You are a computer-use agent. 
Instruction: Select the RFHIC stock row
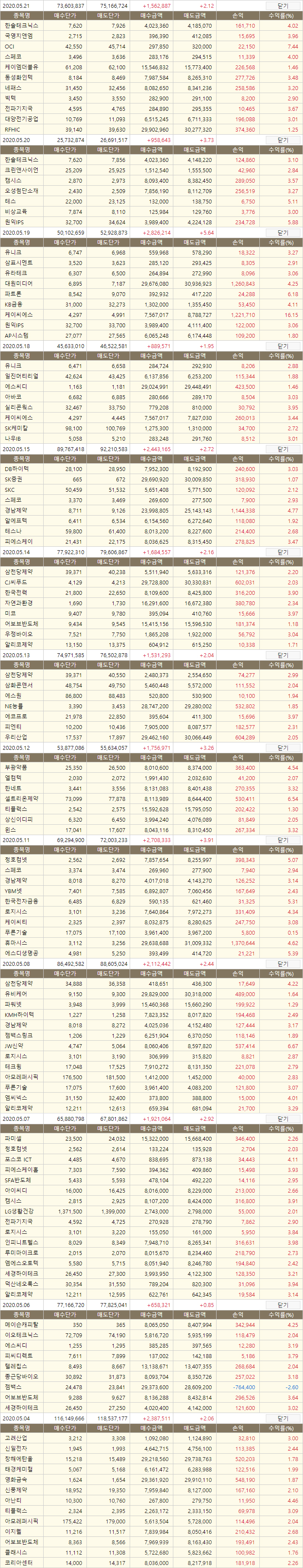coord(151,129)
